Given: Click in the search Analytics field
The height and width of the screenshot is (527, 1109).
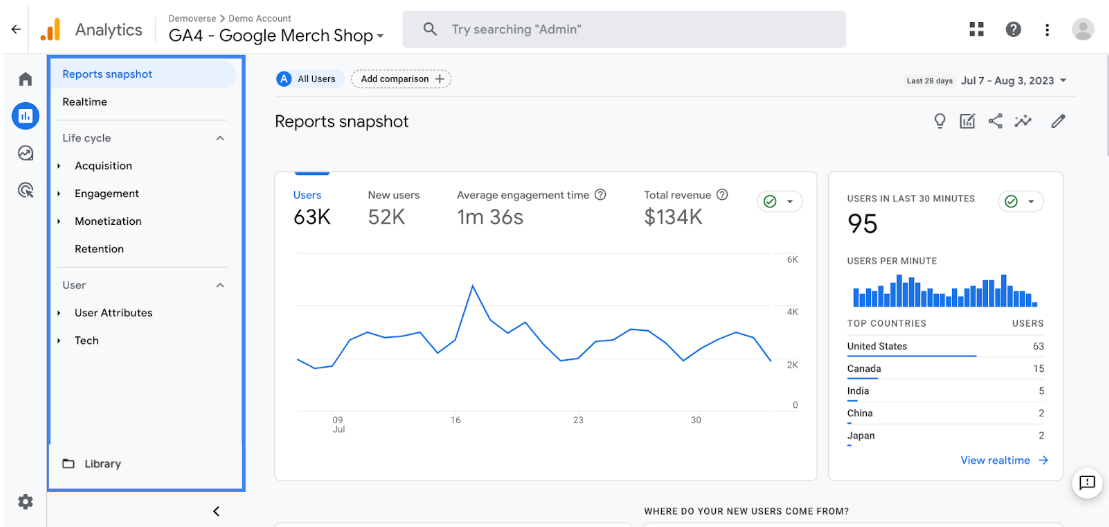Looking at the screenshot, I should coord(625,29).
